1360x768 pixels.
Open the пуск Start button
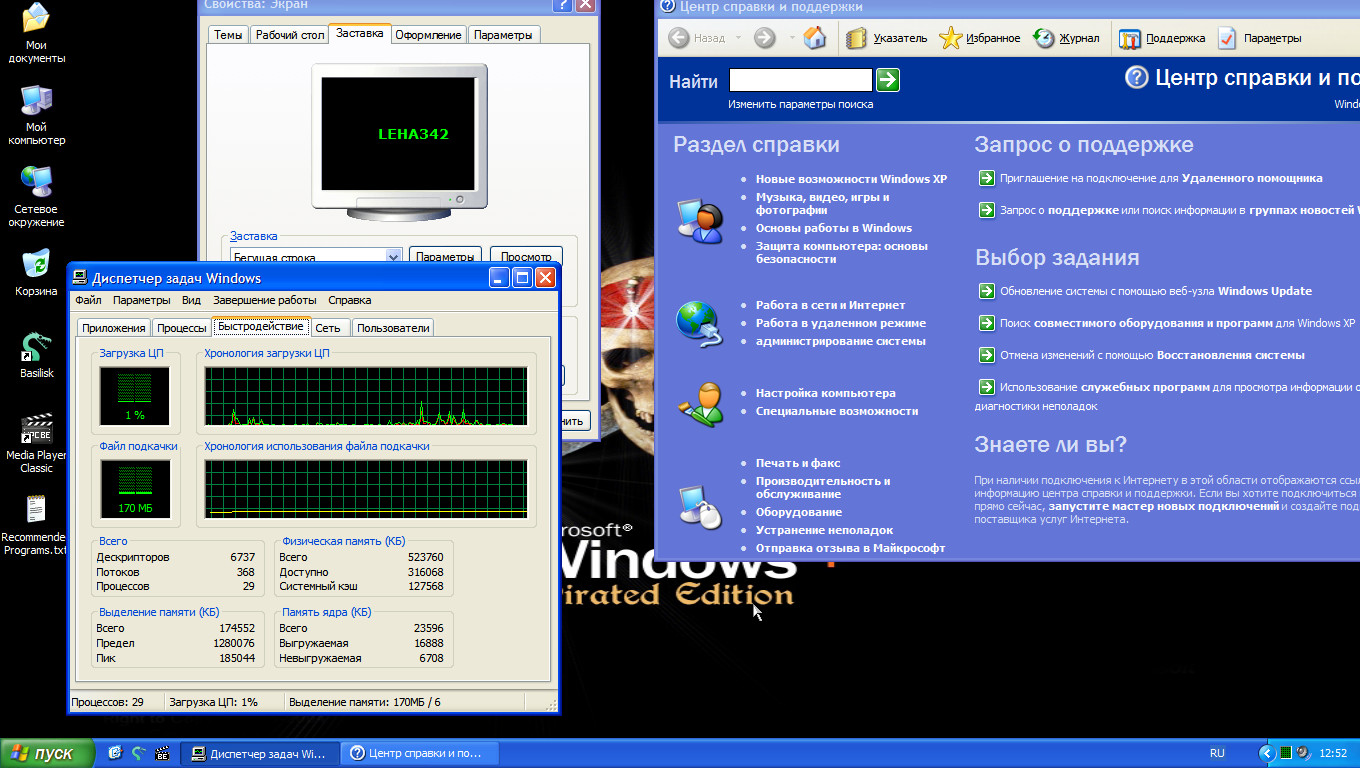pyautogui.click(x=47, y=753)
